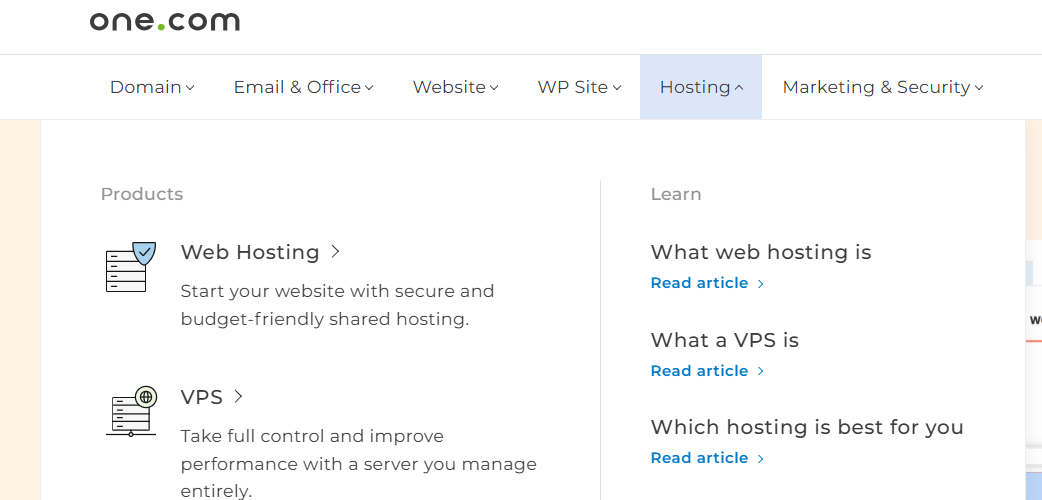Open the Email & Office dropdown
This screenshot has width=1042, height=500.
[x=304, y=87]
